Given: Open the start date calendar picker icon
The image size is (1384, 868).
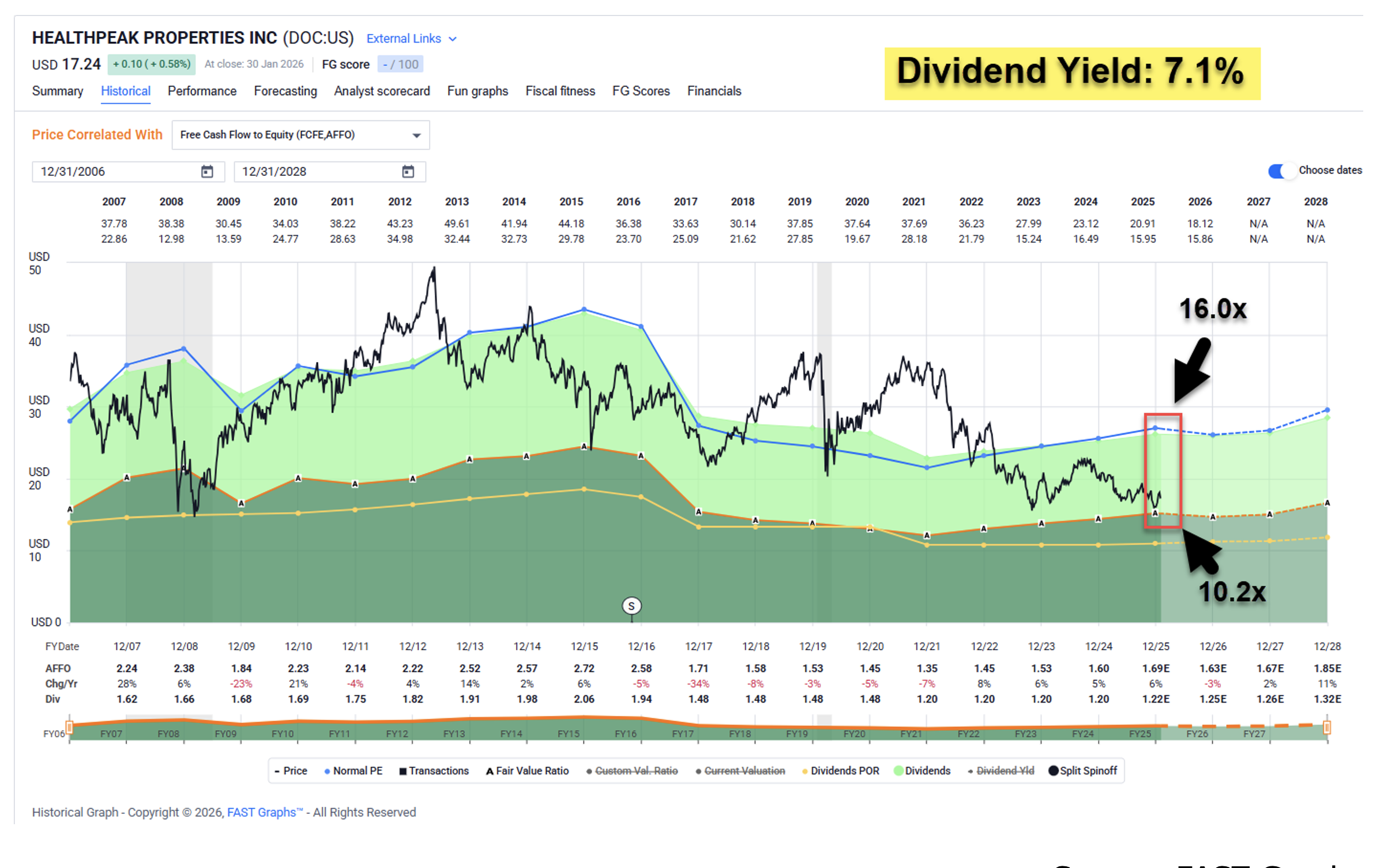Looking at the screenshot, I should (207, 171).
